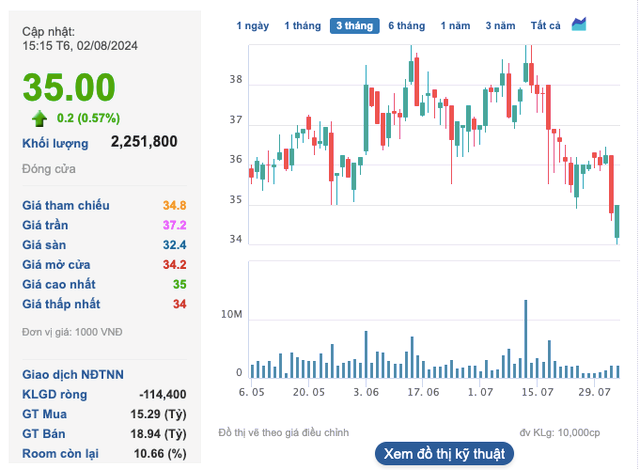Viewport: 640px width, 470px height.
Task: Show the '1 năm' chart period
Action: tap(456, 26)
